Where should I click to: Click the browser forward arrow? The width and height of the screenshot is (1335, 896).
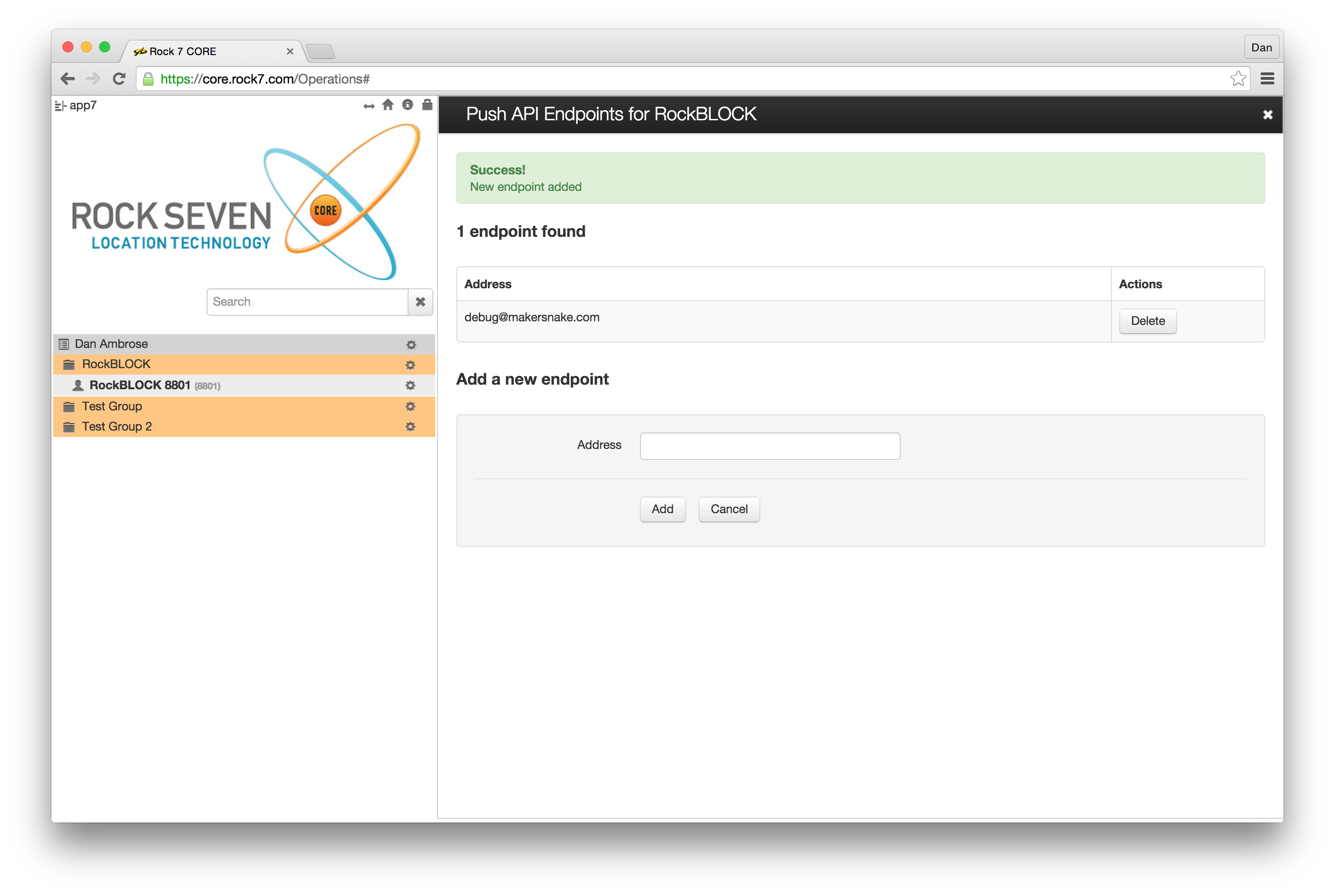[x=93, y=79]
